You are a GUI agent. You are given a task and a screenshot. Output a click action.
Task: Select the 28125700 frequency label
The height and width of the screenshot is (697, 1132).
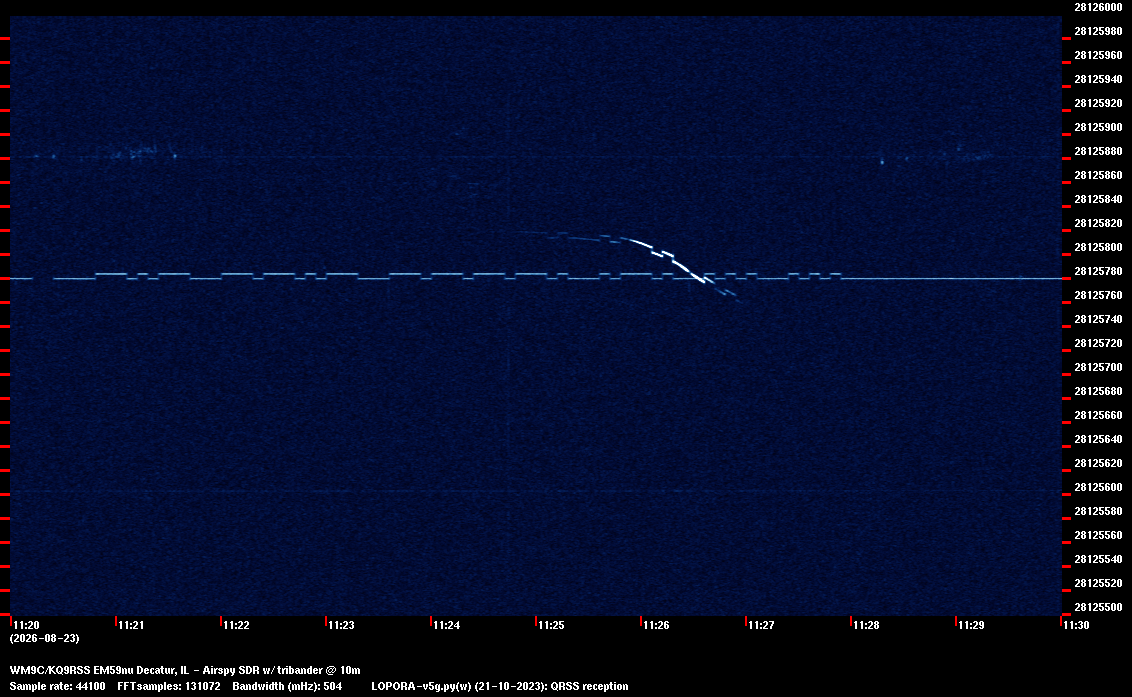[x=1099, y=367]
